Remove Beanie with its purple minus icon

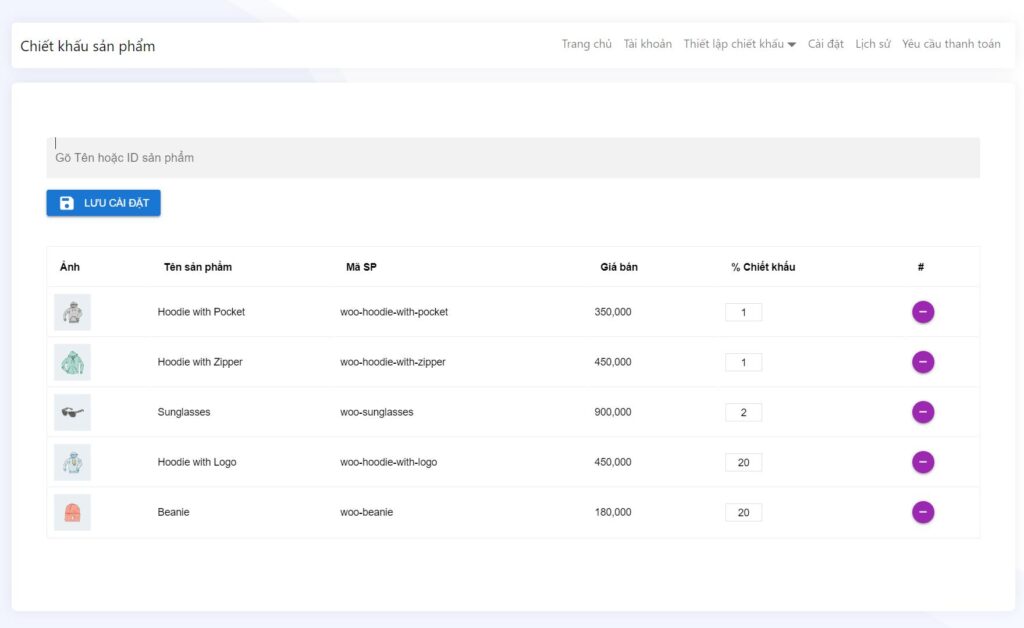tap(922, 512)
